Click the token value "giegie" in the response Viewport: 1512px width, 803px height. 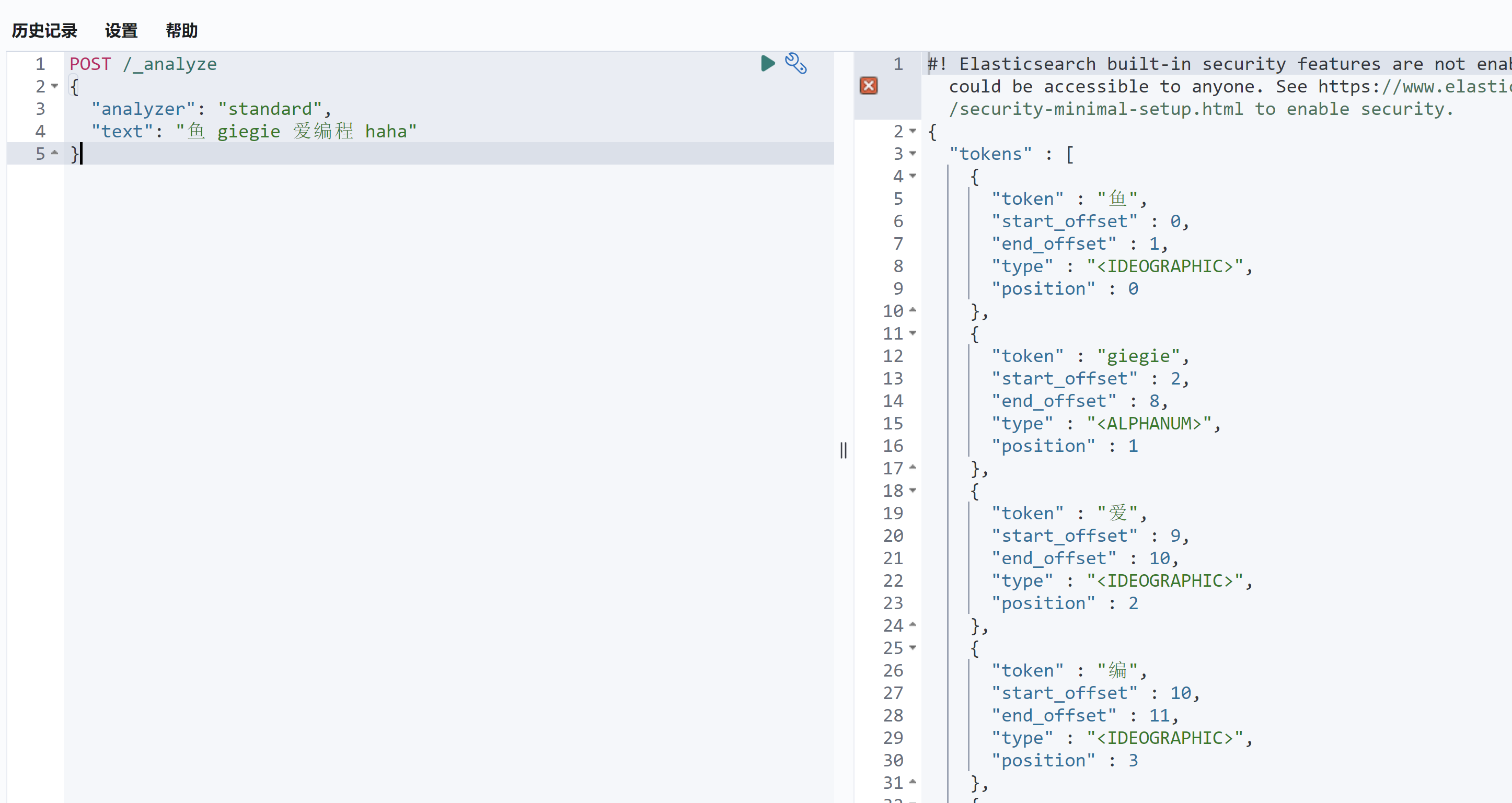tap(1139, 356)
